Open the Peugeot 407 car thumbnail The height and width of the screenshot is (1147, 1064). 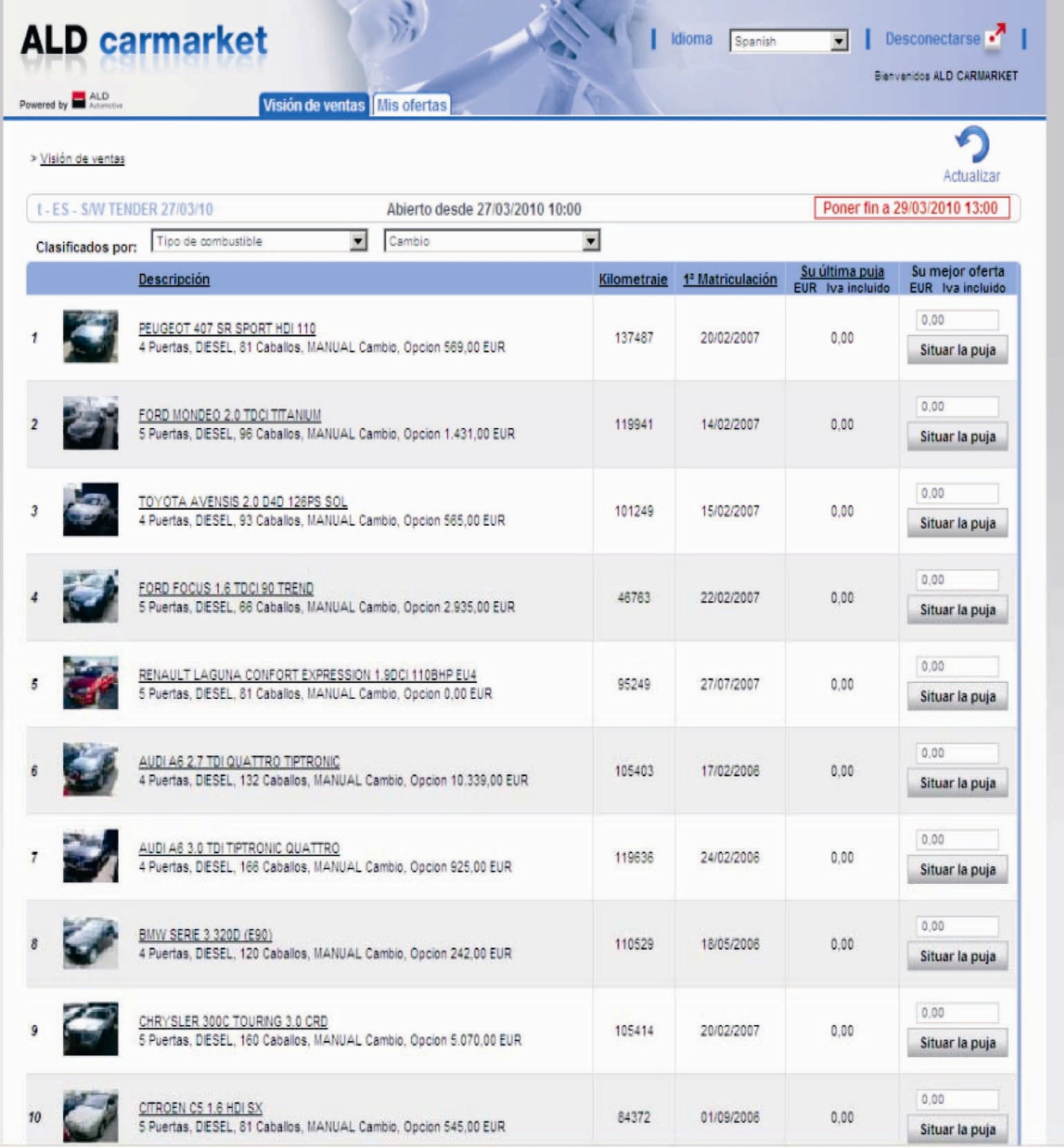(x=90, y=336)
